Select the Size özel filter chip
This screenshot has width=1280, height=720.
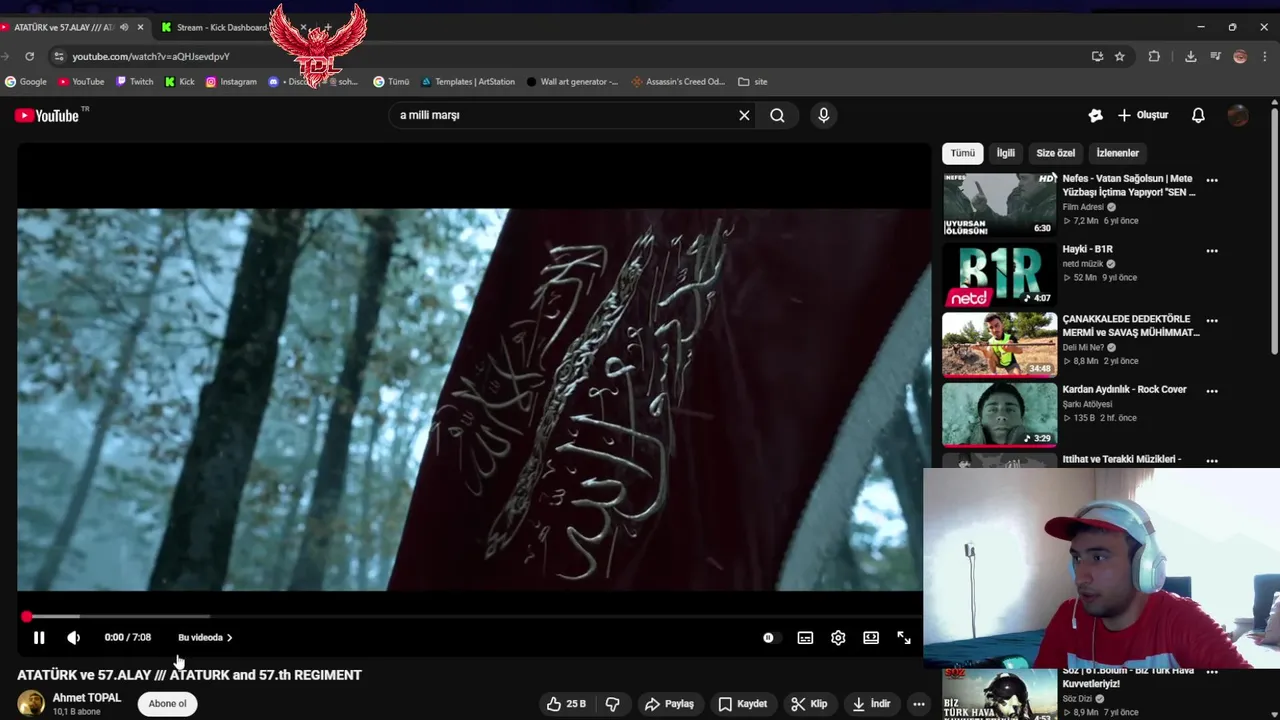pyautogui.click(x=1055, y=153)
